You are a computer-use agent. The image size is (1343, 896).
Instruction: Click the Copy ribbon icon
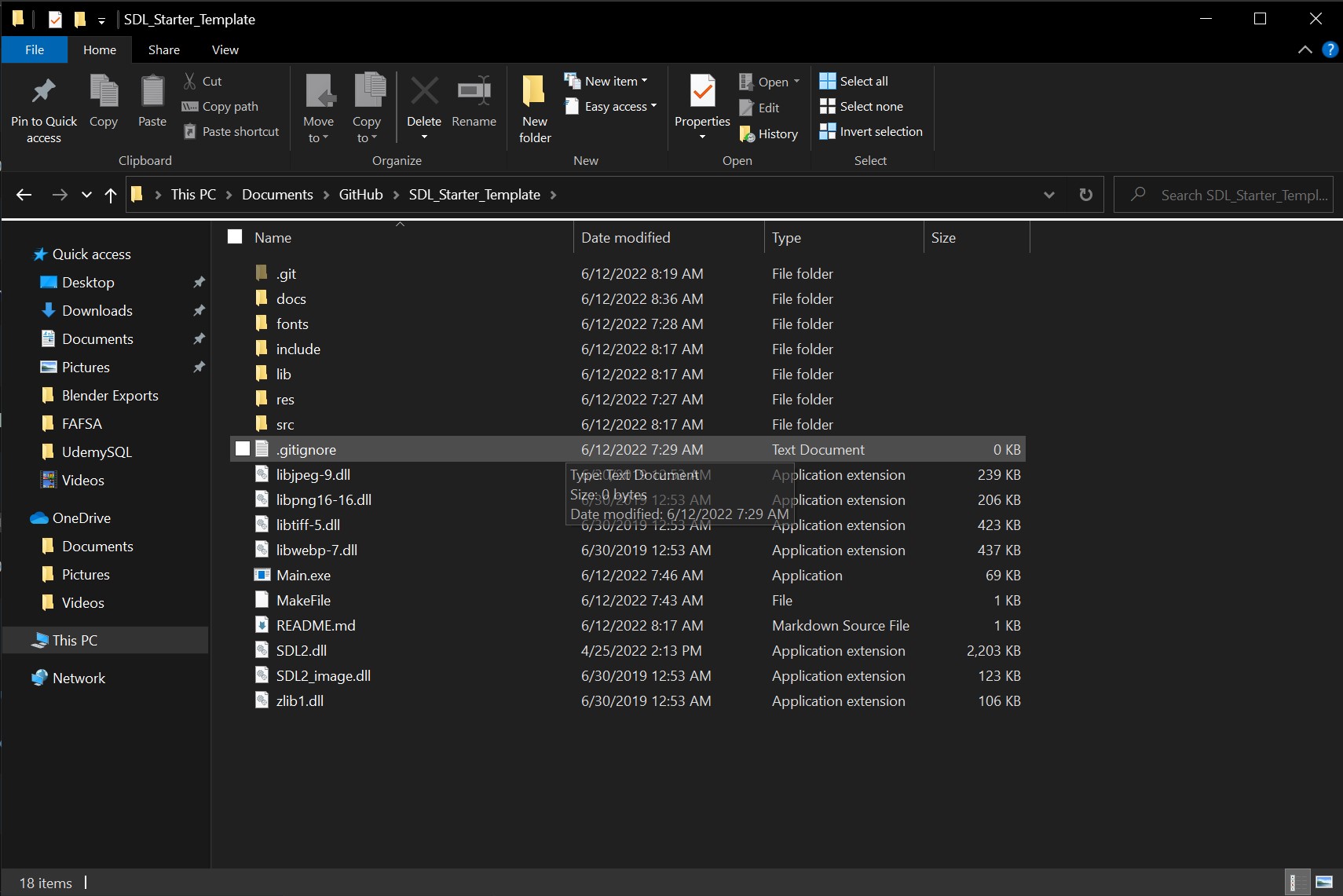pyautogui.click(x=104, y=91)
